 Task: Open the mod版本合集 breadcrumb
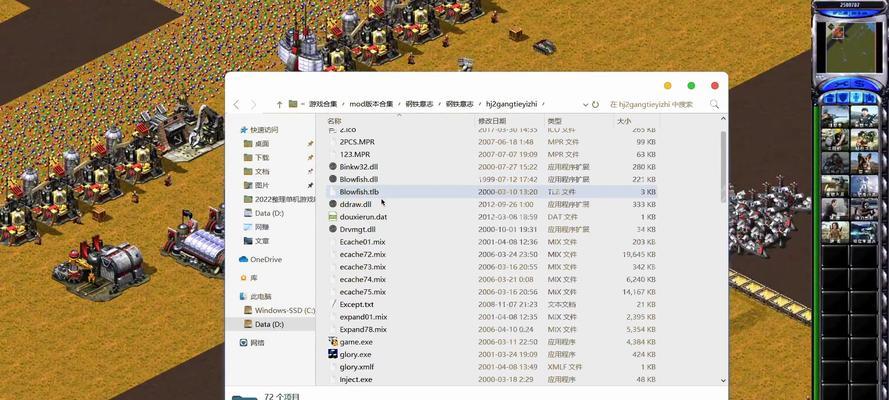pos(371,104)
